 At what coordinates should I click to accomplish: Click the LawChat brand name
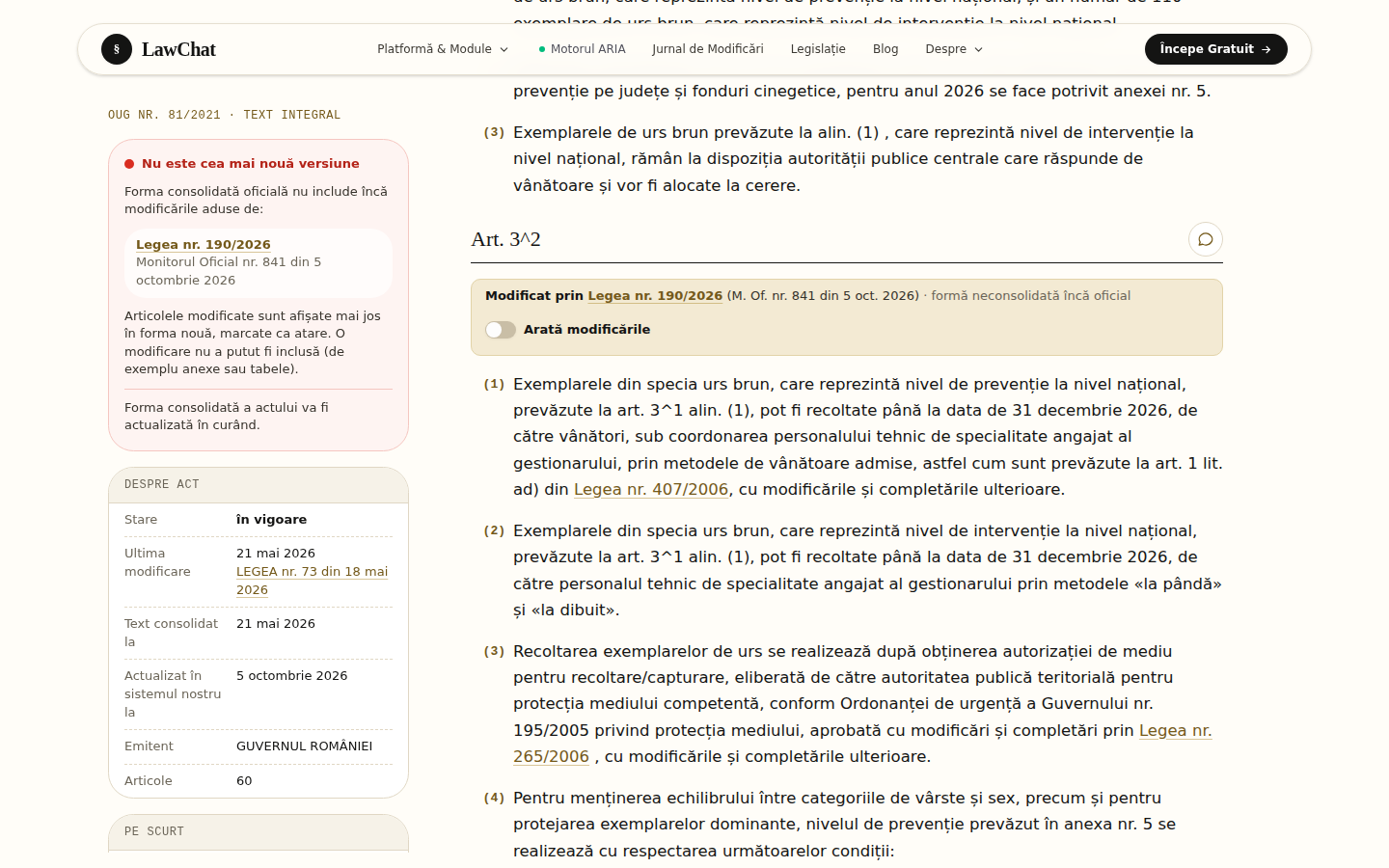click(x=178, y=49)
